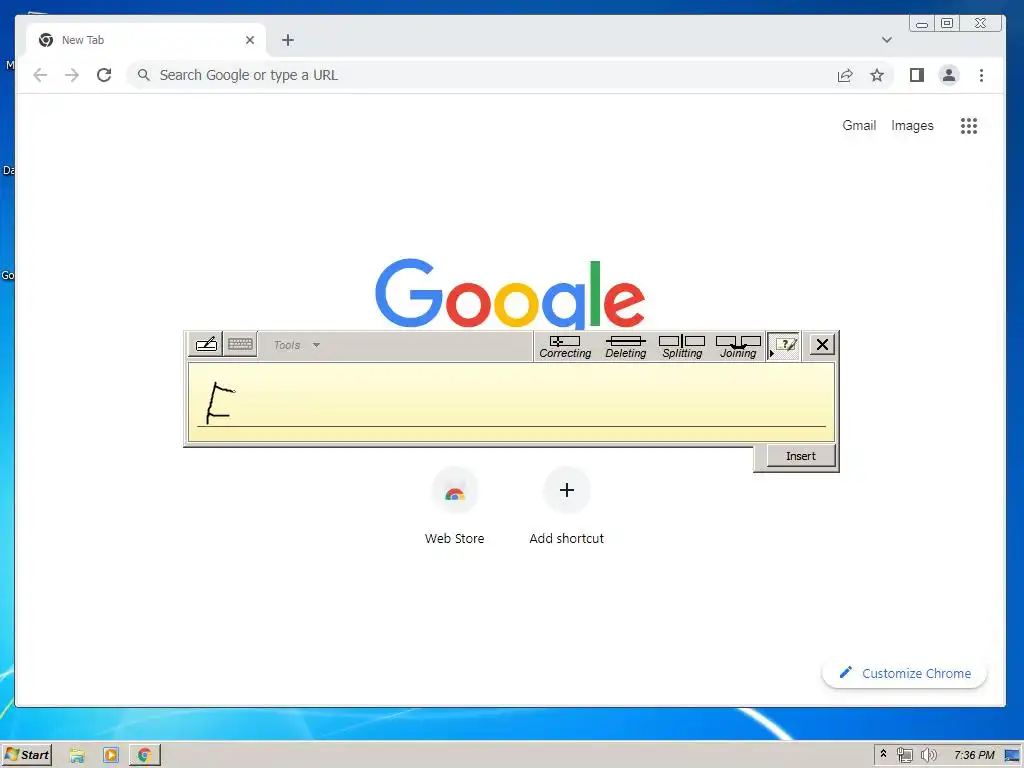Open the Images link

pos(912,125)
